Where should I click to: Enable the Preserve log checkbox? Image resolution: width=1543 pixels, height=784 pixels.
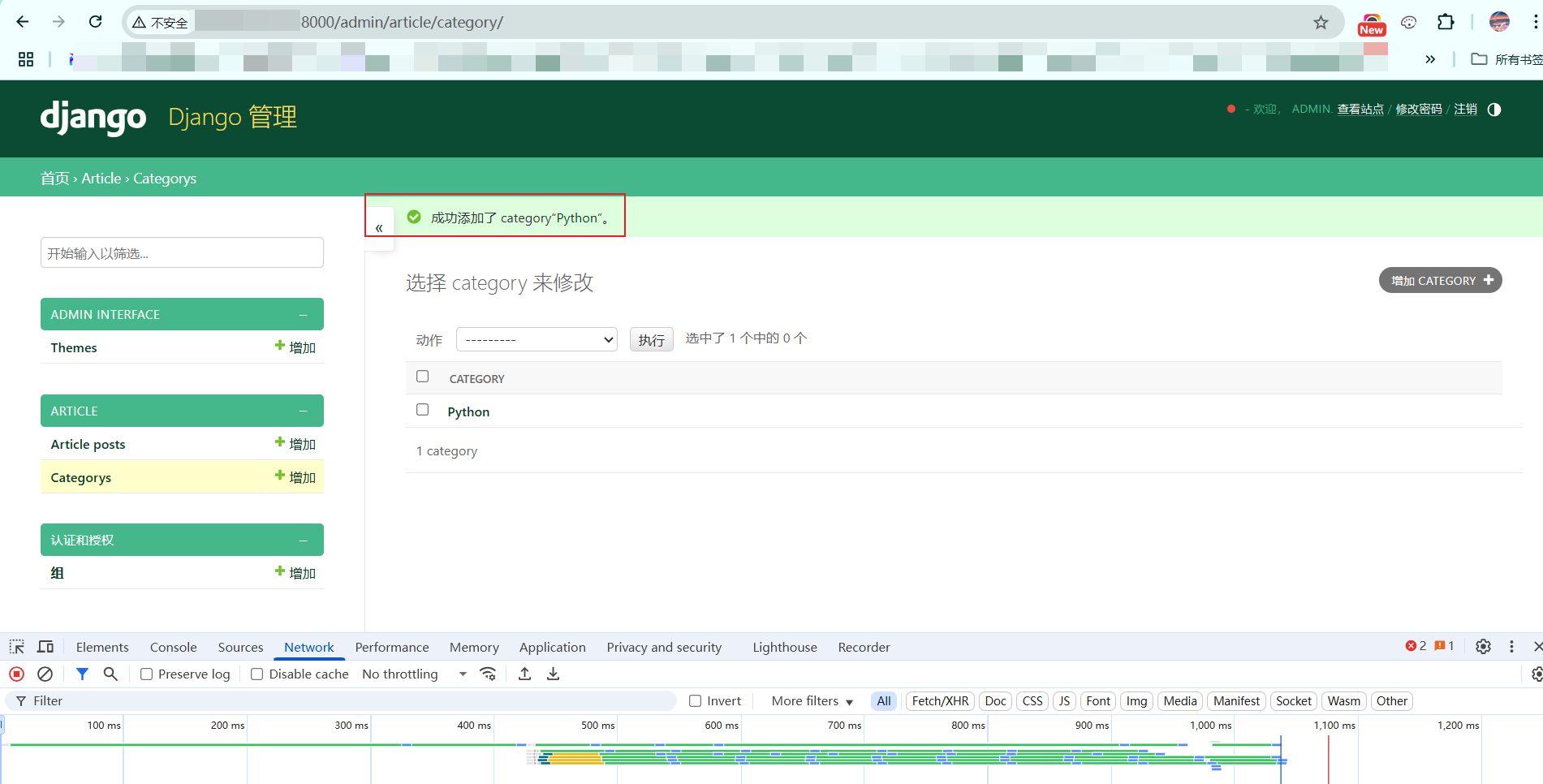[147, 674]
